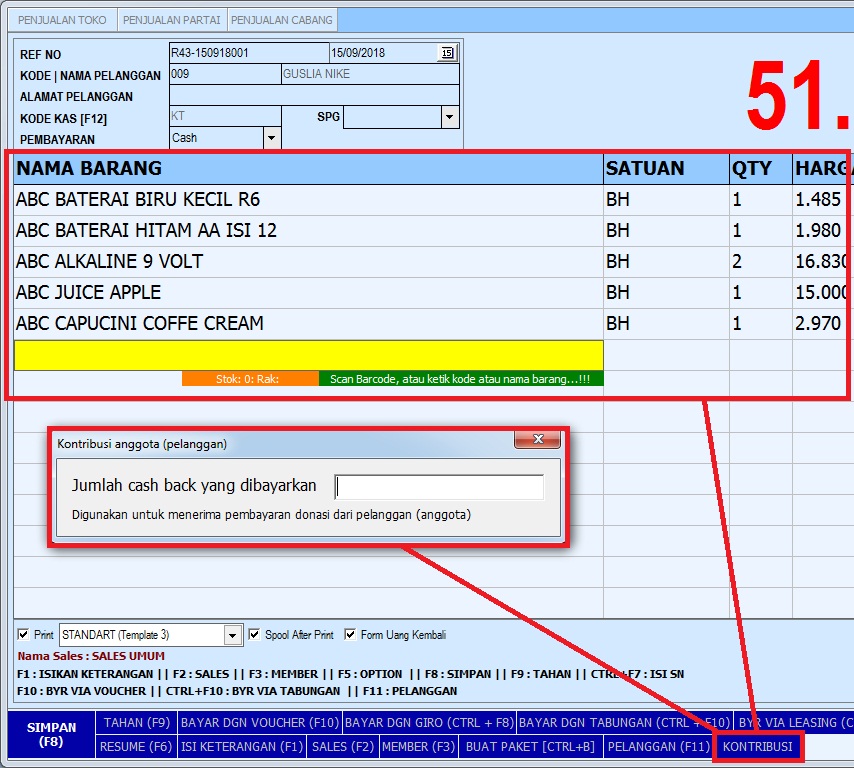The image size is (854, 768).
Task: Click the SALES (F2) button
Action: (343, 746)
